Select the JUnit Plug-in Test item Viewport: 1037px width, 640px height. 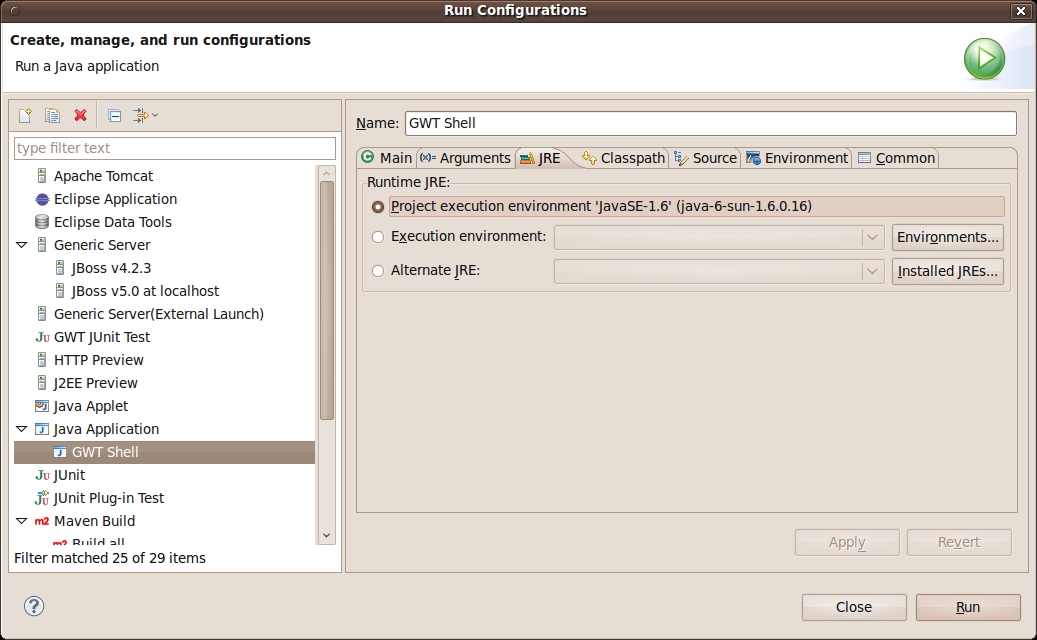point(108,498)
